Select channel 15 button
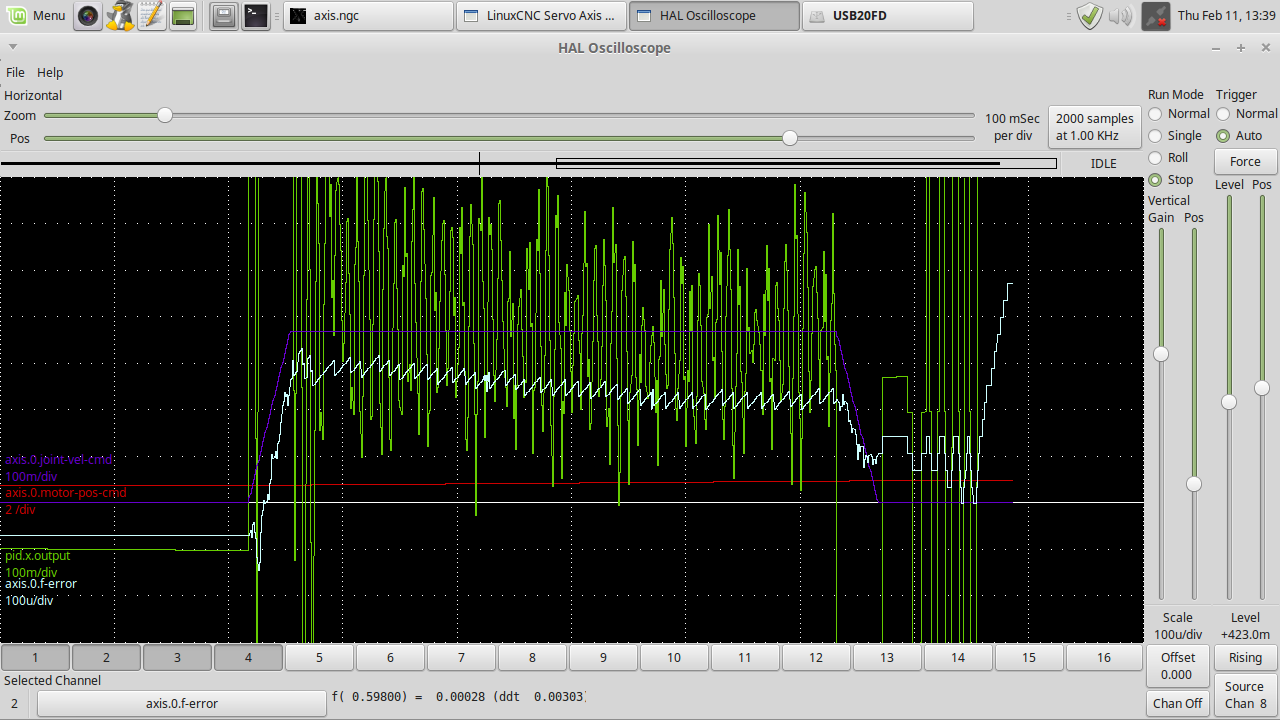Viewport: 1280px width, 720px height. [x=1029, y=657]
